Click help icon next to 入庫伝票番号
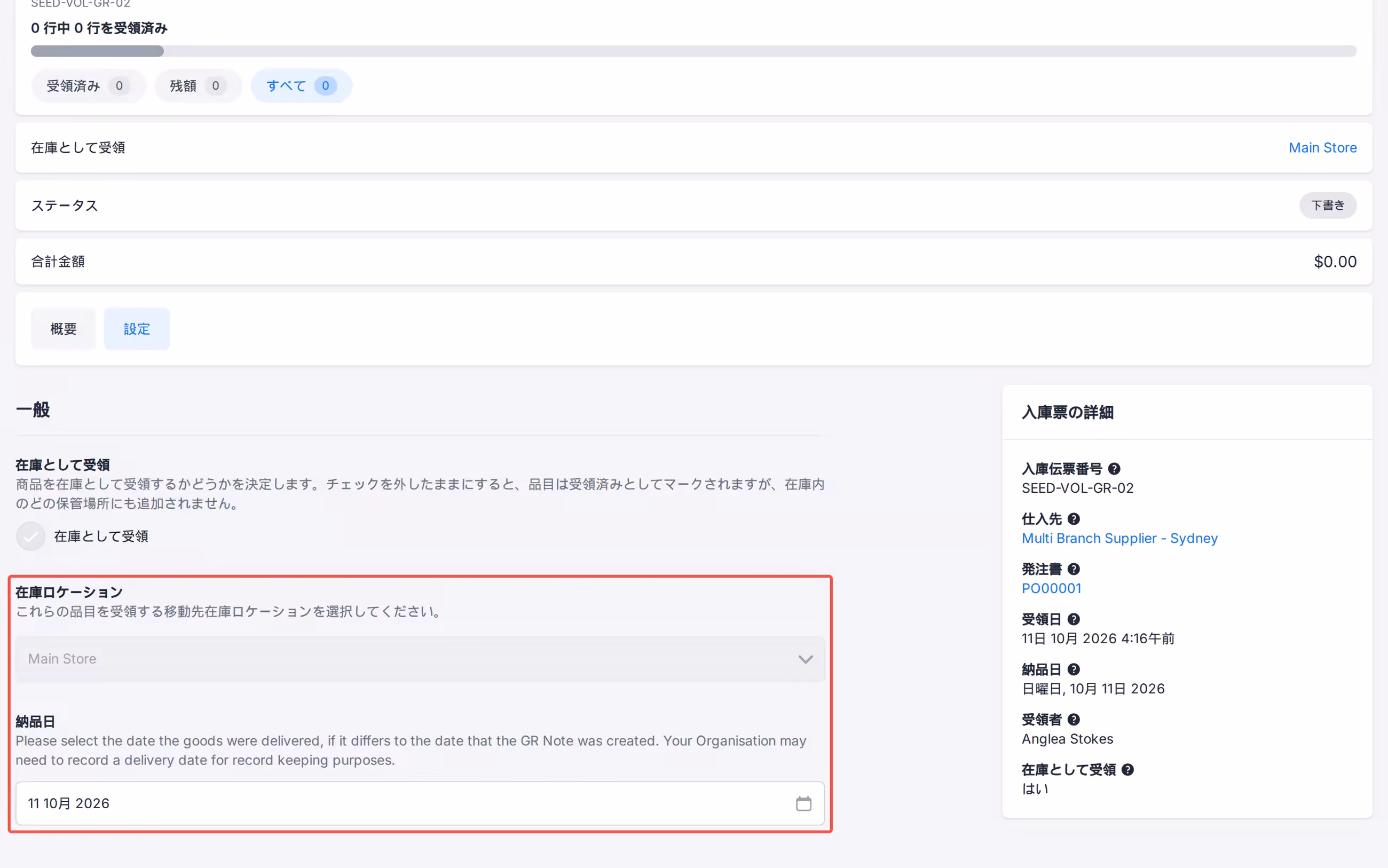 [1114, 469]
